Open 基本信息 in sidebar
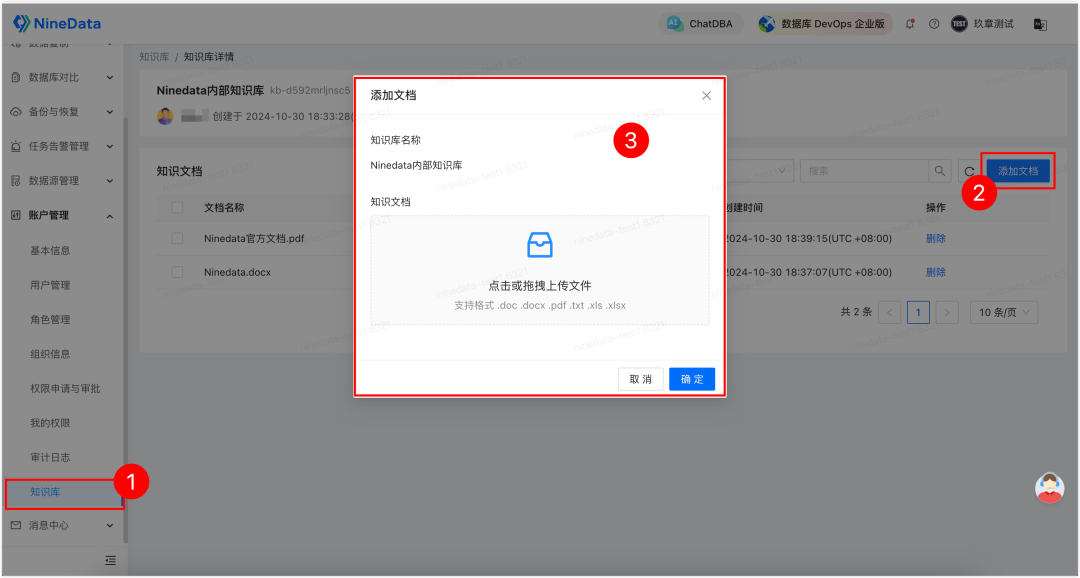The height and width of the screenshot is (578, 1080). 50,250
